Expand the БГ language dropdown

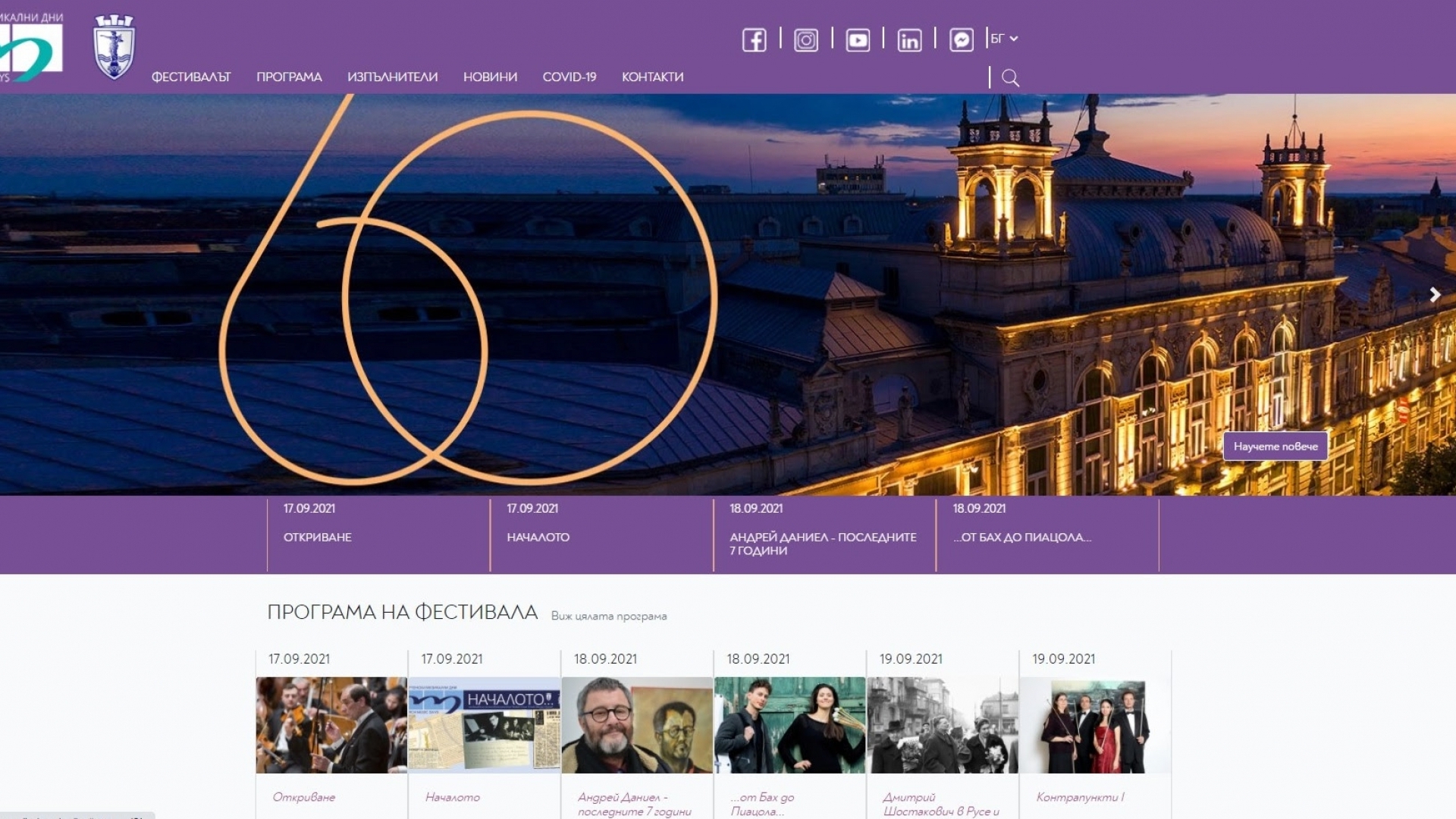coord(1004,39)
